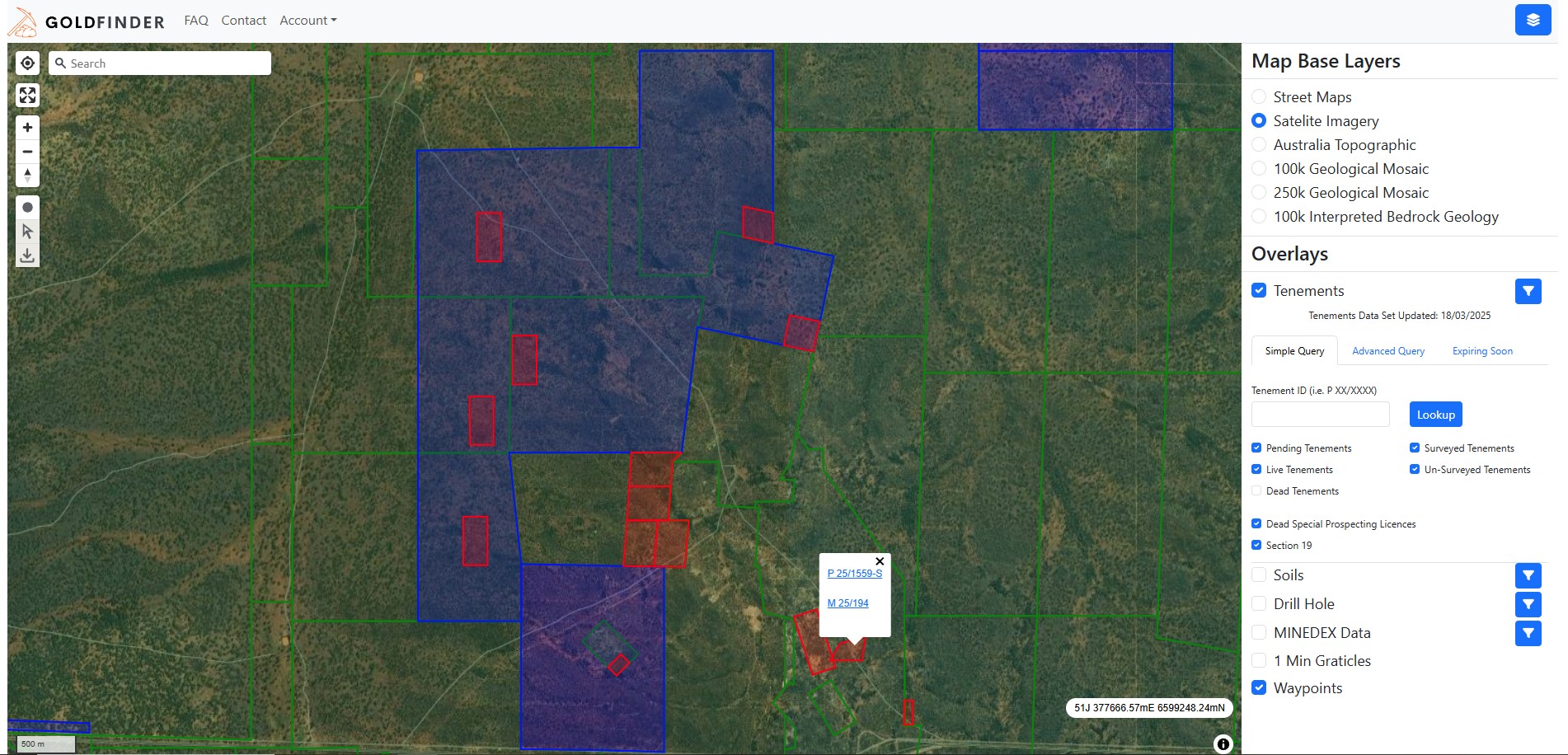Screen dimensions: 1568x755
Task: Switch to Simple Query tab
Action: click(1294, 351)
